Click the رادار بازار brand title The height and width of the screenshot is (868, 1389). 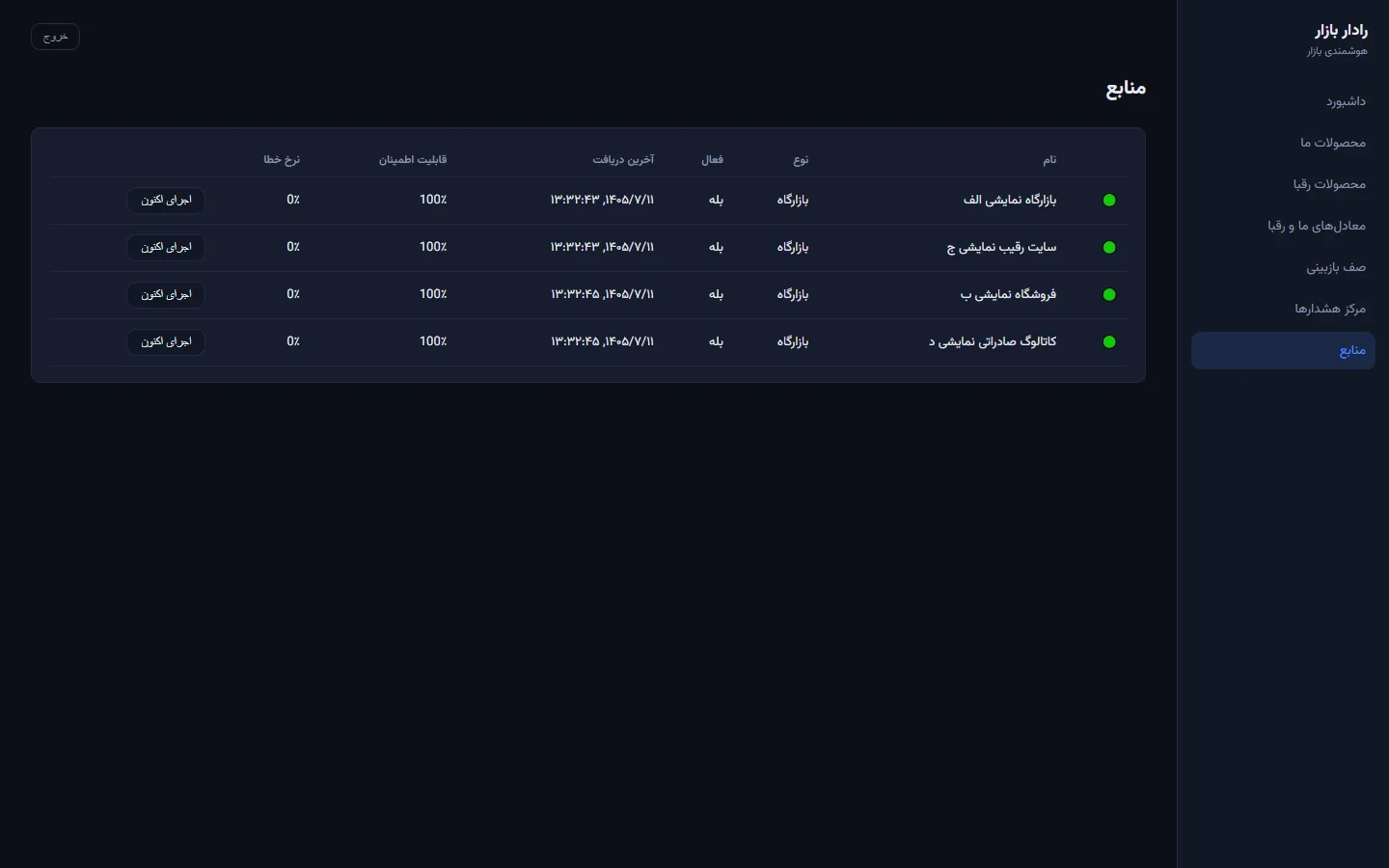click(x=1341, y=31)
